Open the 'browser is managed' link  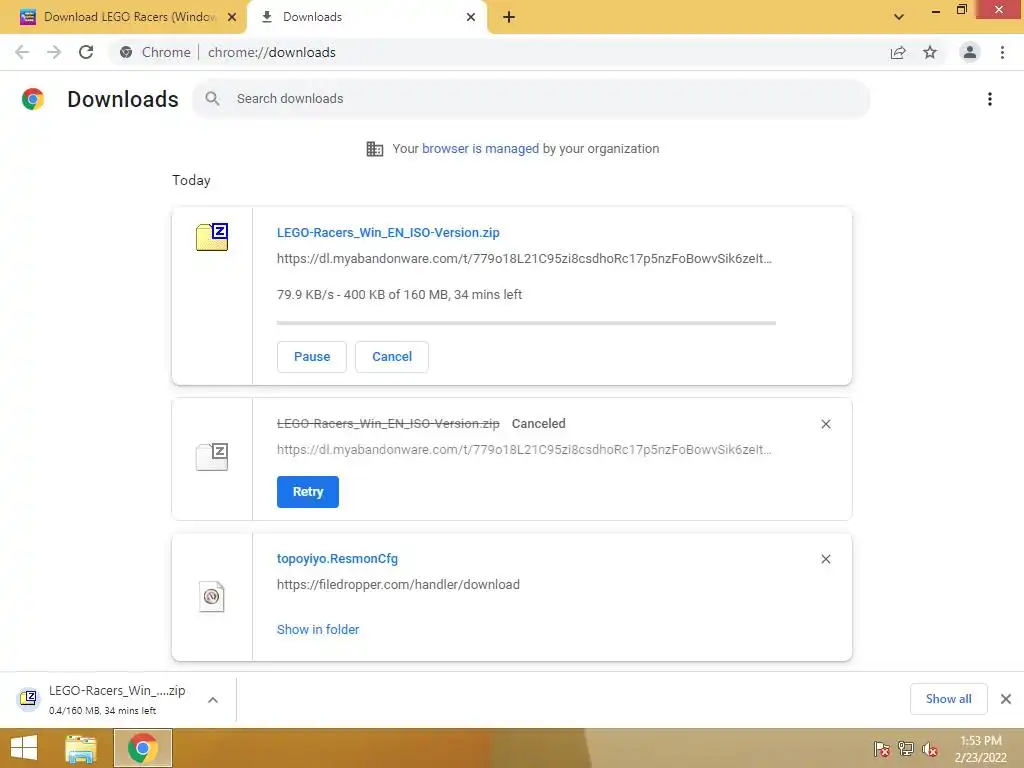[x=480, y=148]
